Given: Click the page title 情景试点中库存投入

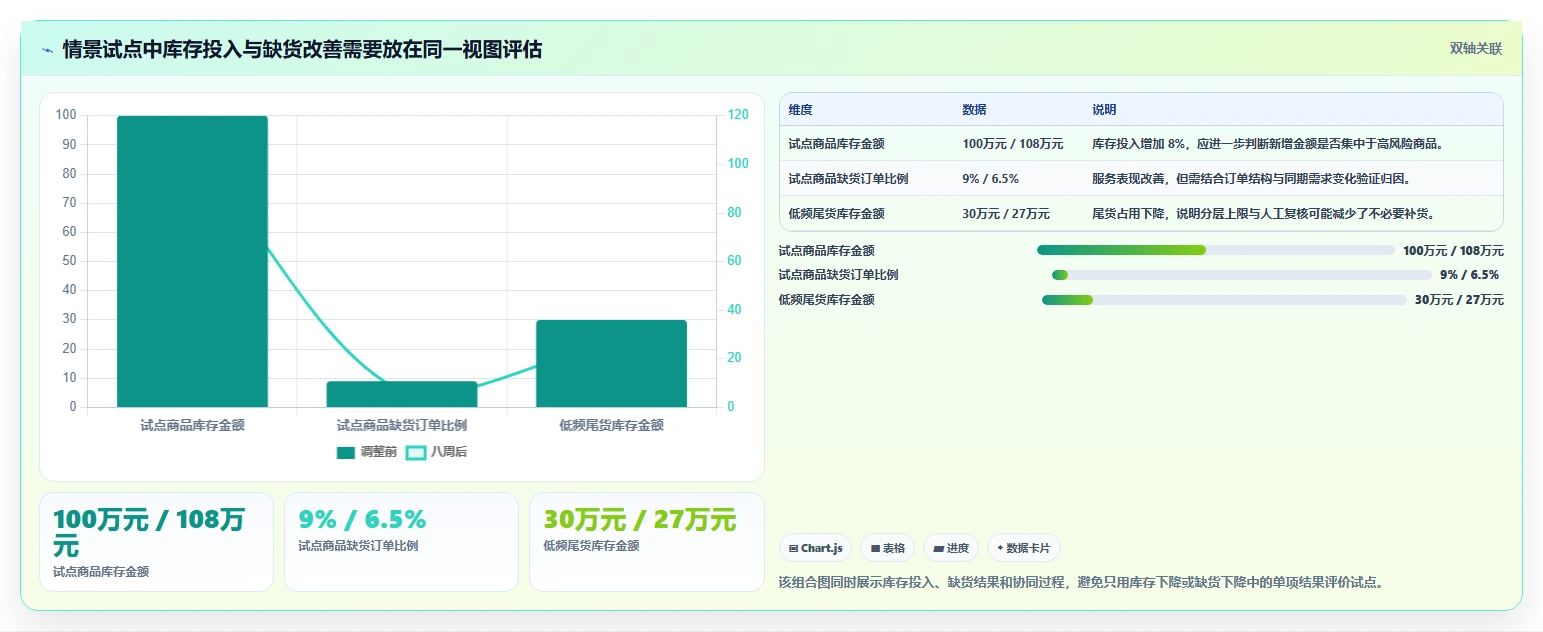Looking at the screenshot, I should (x=302, y=49).
